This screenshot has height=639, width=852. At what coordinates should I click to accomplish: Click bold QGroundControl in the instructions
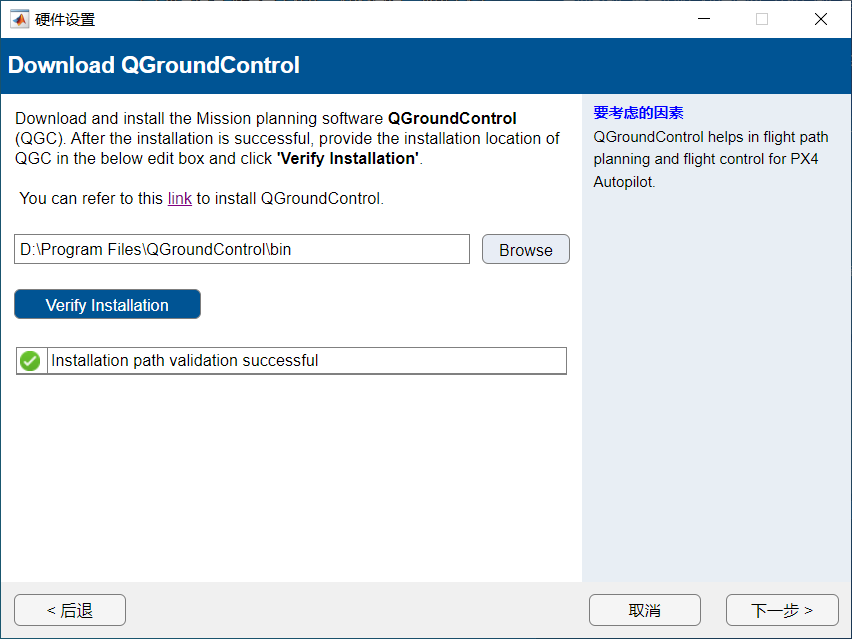(452, 118)
